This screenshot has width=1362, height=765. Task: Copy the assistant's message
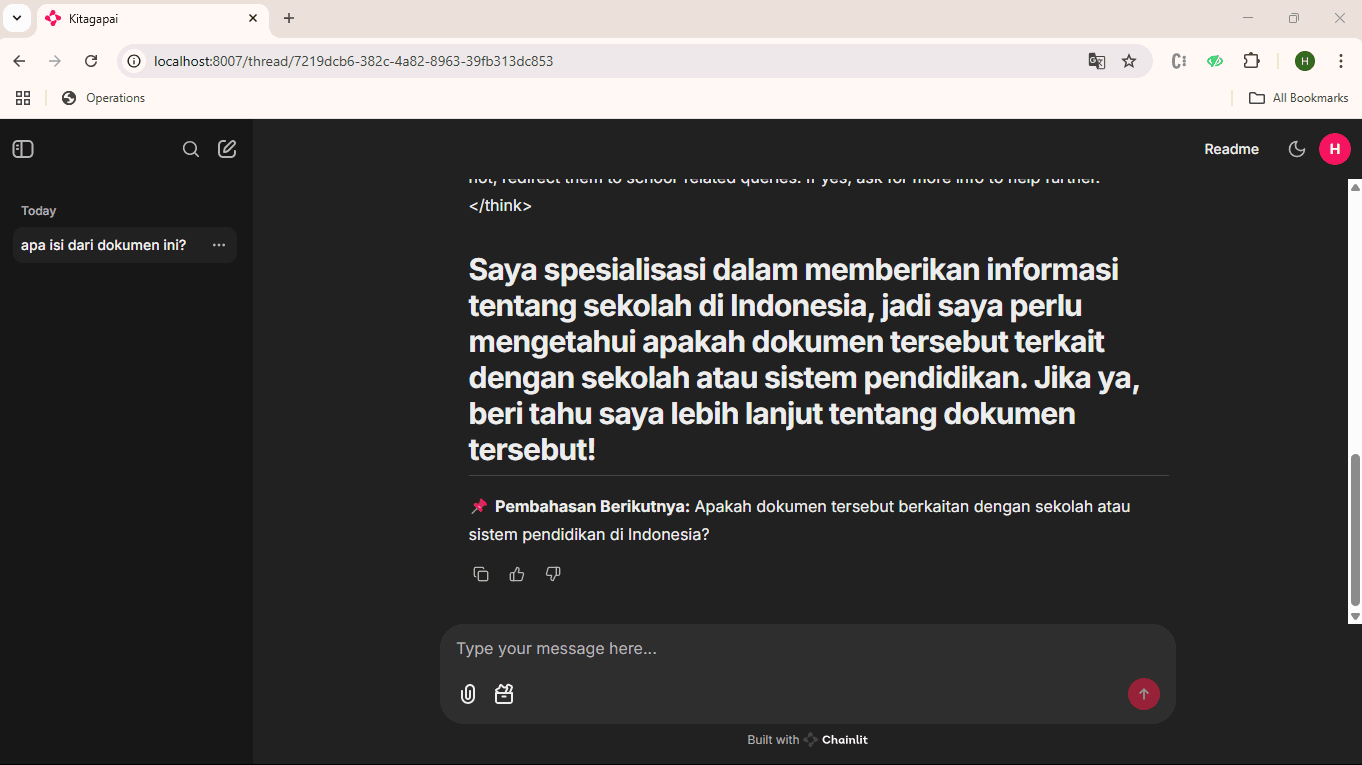coord(481,574)
